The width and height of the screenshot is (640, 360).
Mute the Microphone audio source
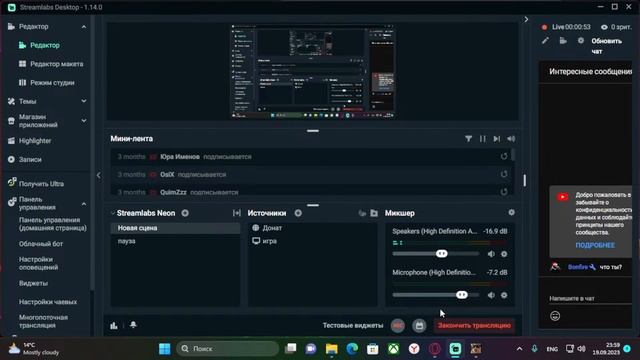click(491, 295)
